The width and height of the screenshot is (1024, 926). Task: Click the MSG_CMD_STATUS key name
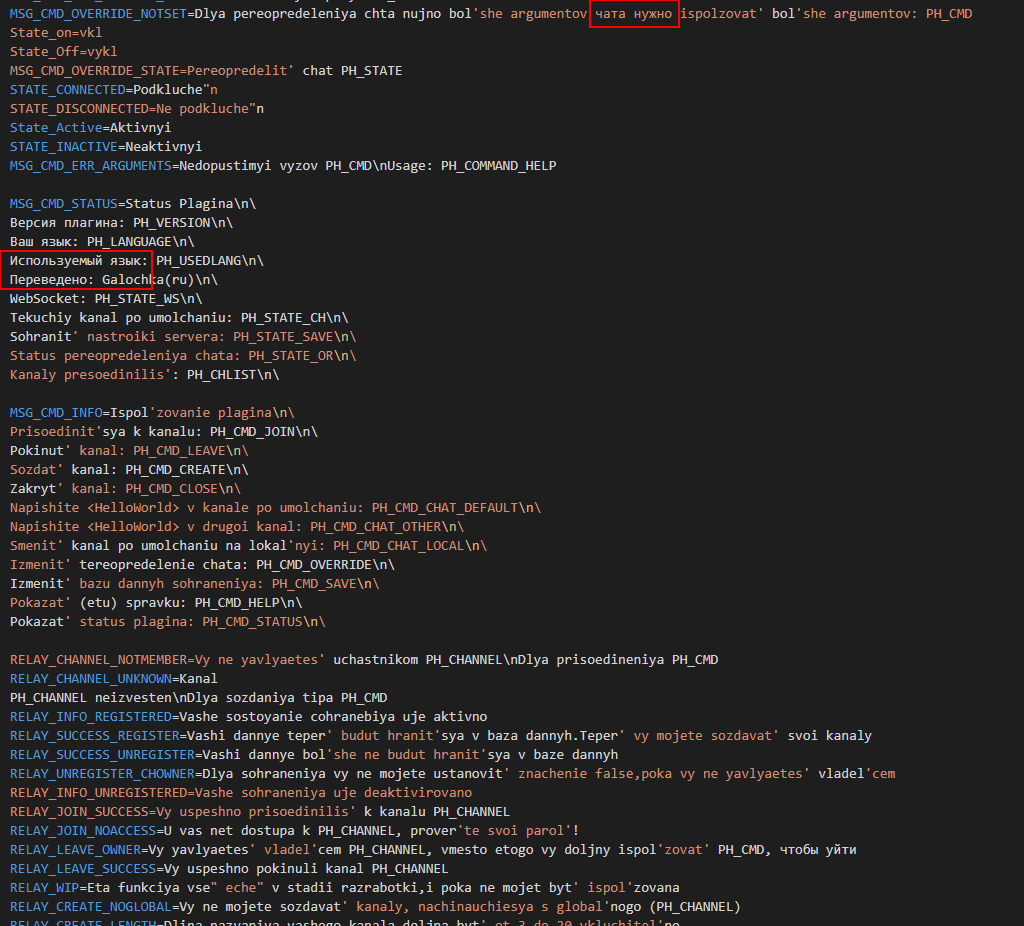point(63,204)
